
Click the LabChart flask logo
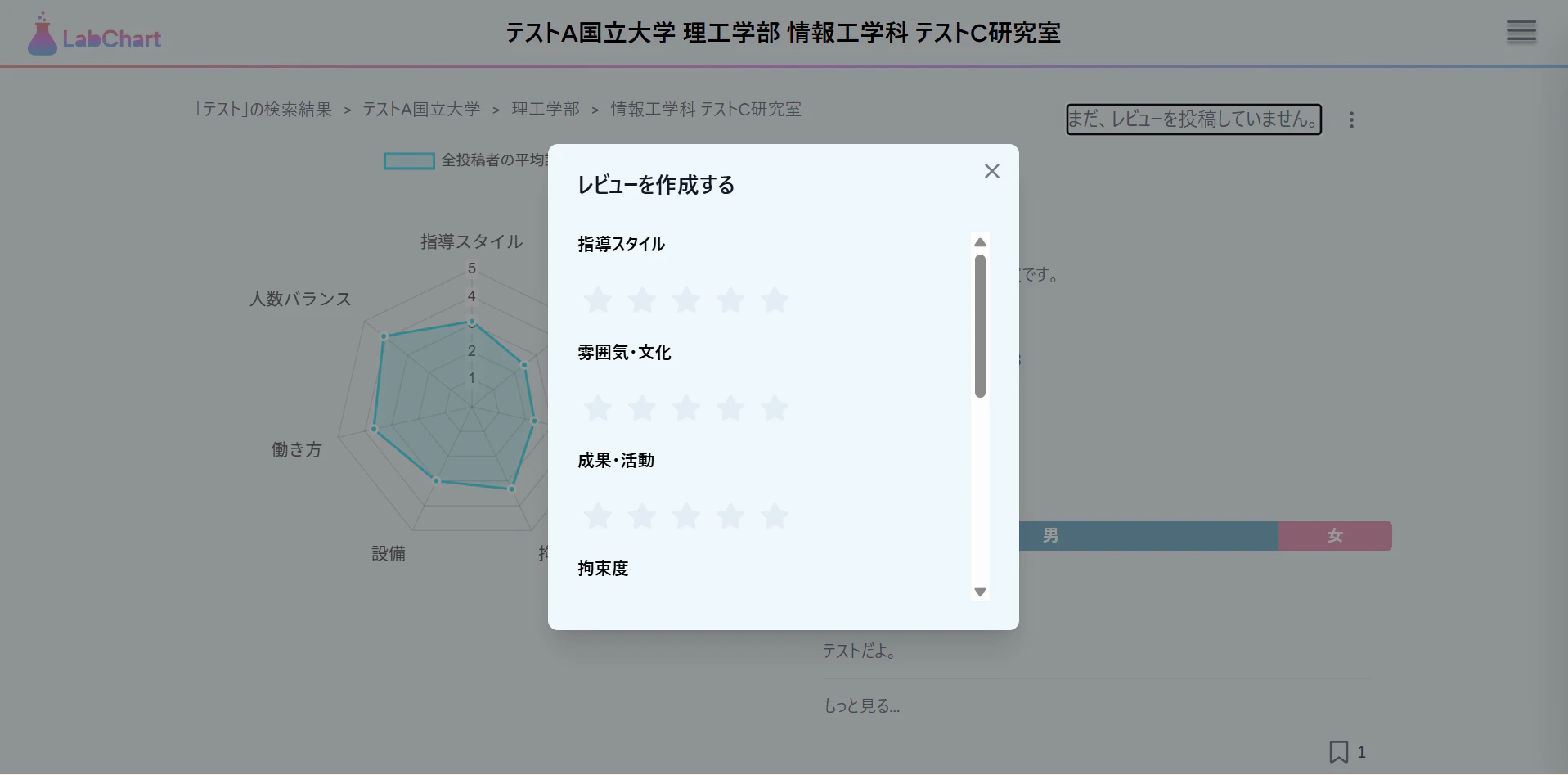point(94,34)
